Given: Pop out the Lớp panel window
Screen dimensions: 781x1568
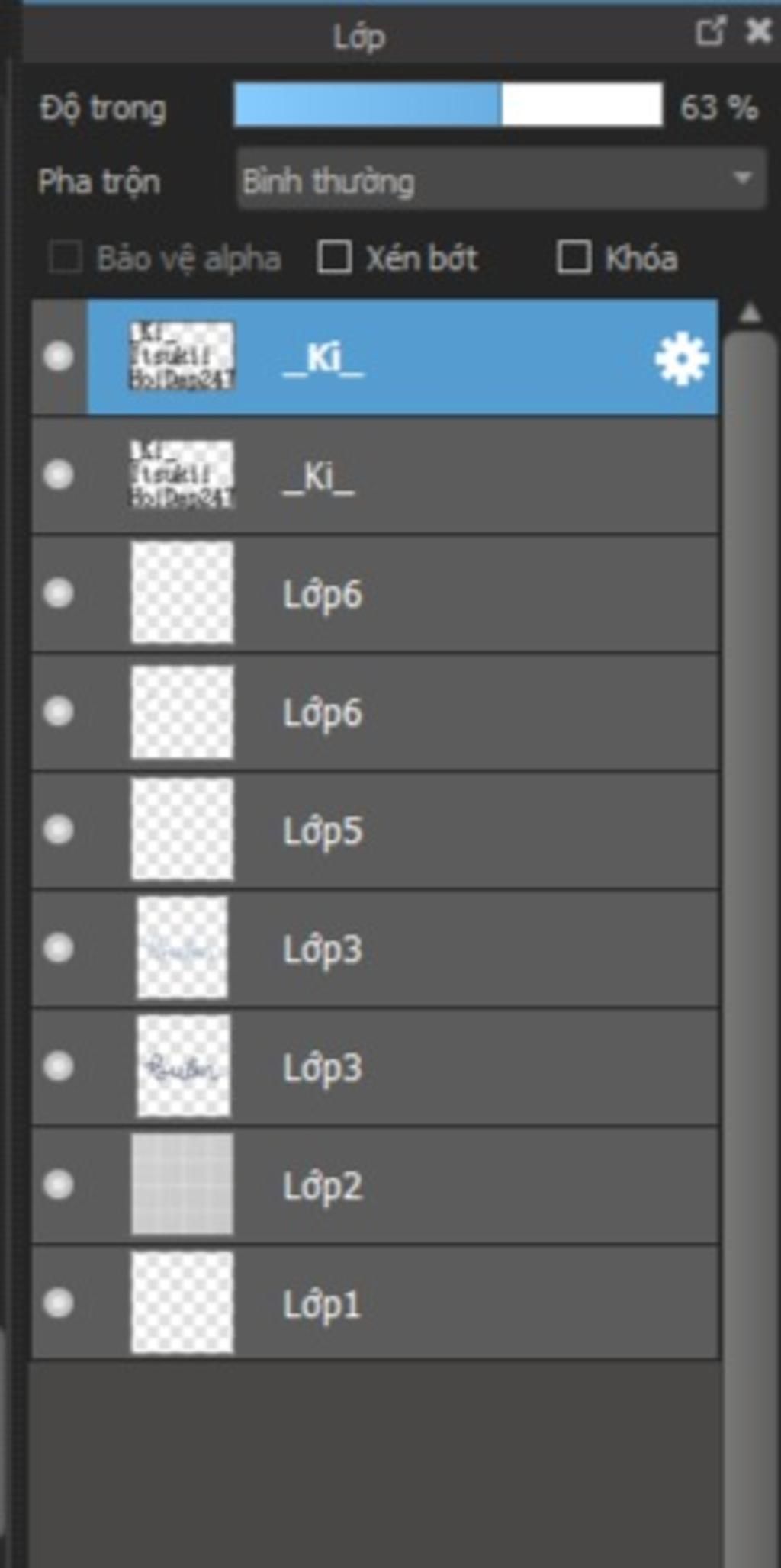Looking at the screenshot, I should click(709, 32).
